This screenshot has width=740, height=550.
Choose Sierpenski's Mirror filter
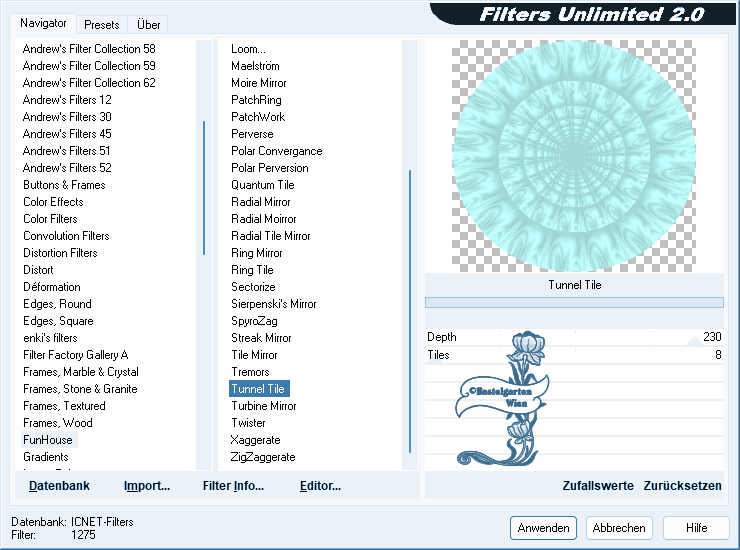tap(273, 304)
